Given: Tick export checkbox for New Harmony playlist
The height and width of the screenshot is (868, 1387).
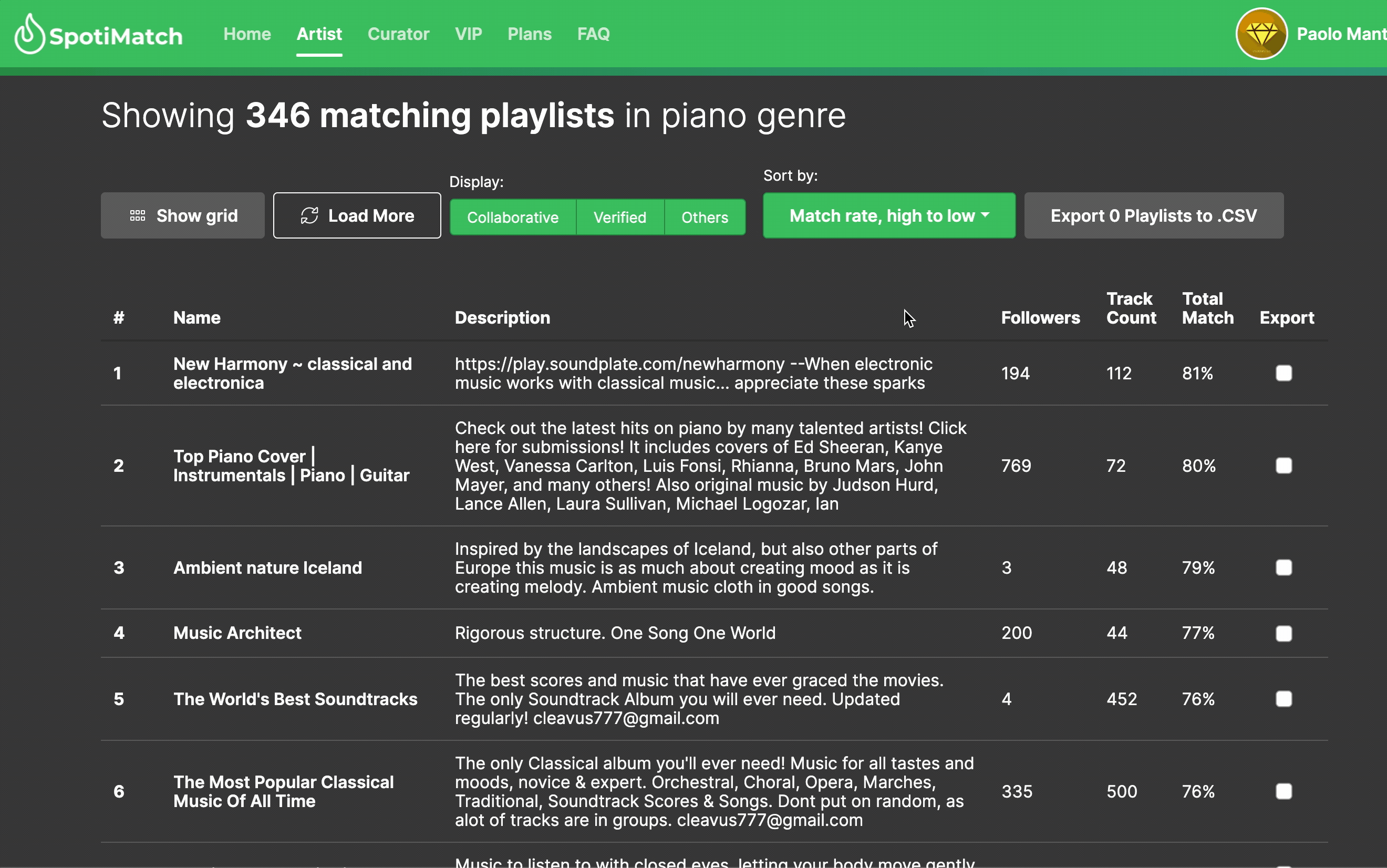Looking at the screenshot, I should [x=1283, y=374].
